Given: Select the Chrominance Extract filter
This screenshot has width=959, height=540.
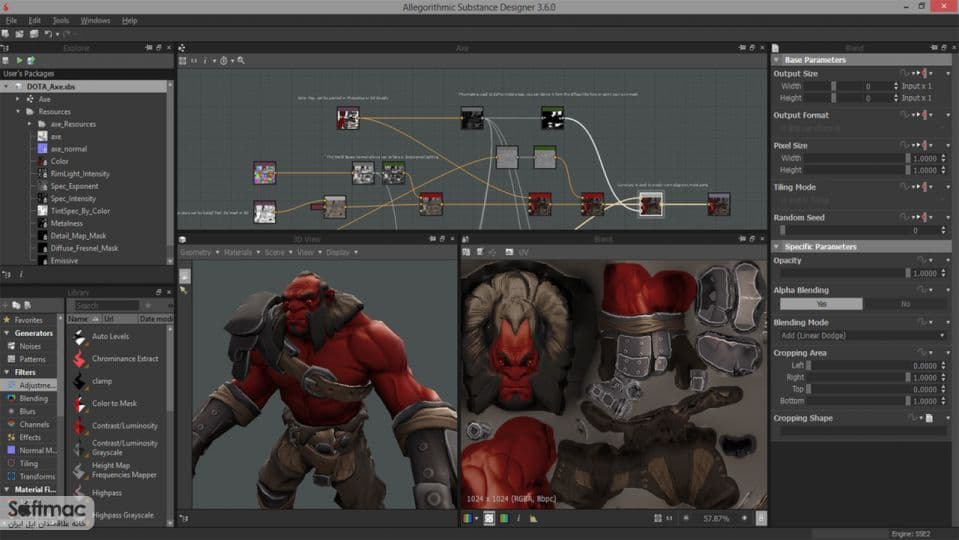Looking at the screenshot, I should [125, 359].
